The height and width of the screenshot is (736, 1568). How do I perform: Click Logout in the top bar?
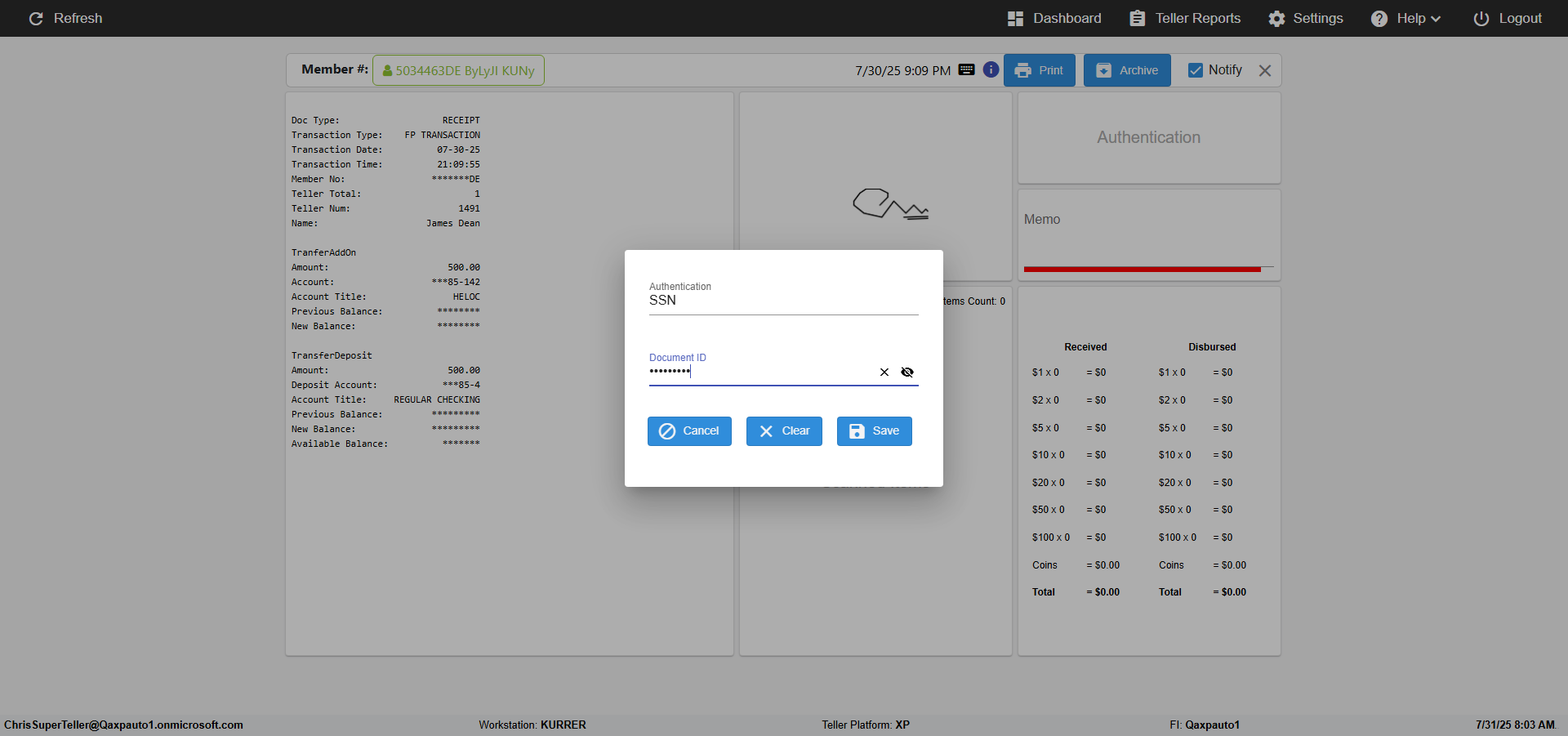click(1508, 18)
